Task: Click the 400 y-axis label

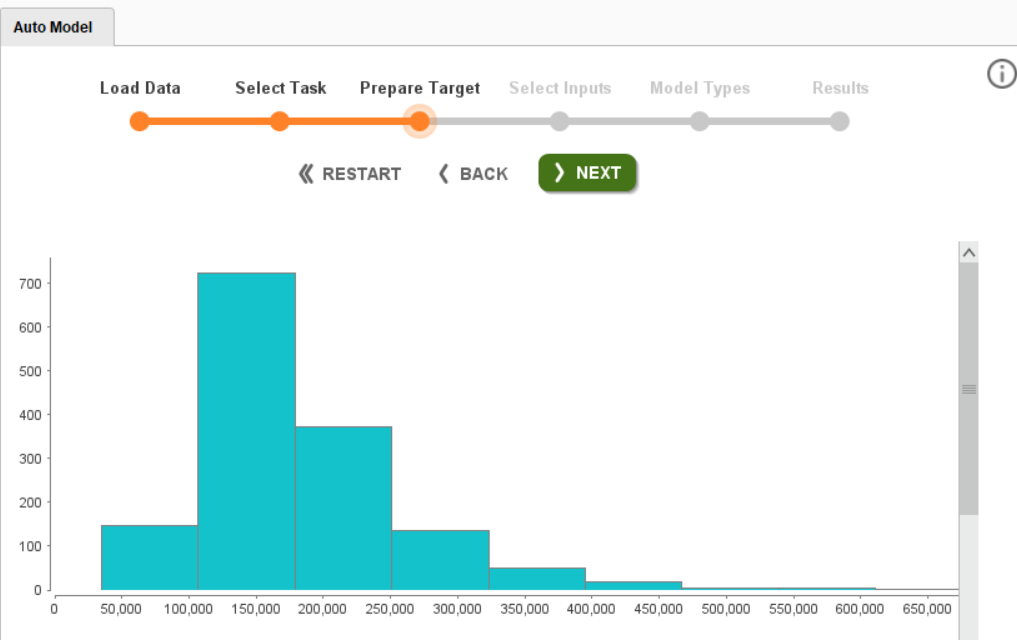Action: pos(30,415)
